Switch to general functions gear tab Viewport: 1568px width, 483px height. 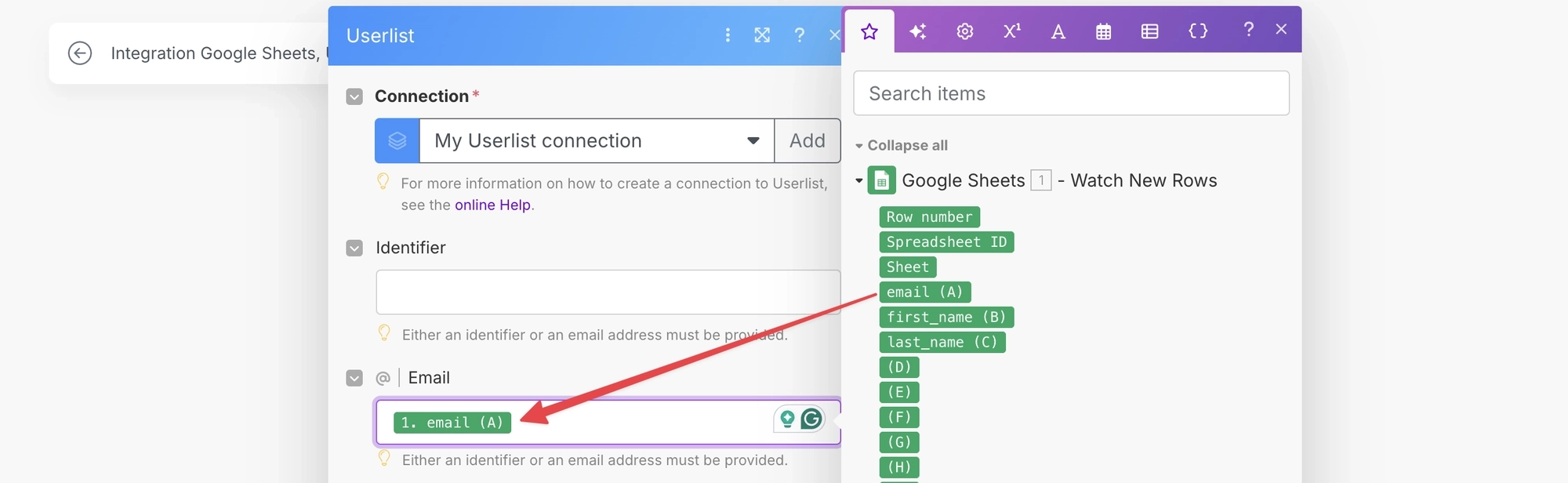click(965, 31)
